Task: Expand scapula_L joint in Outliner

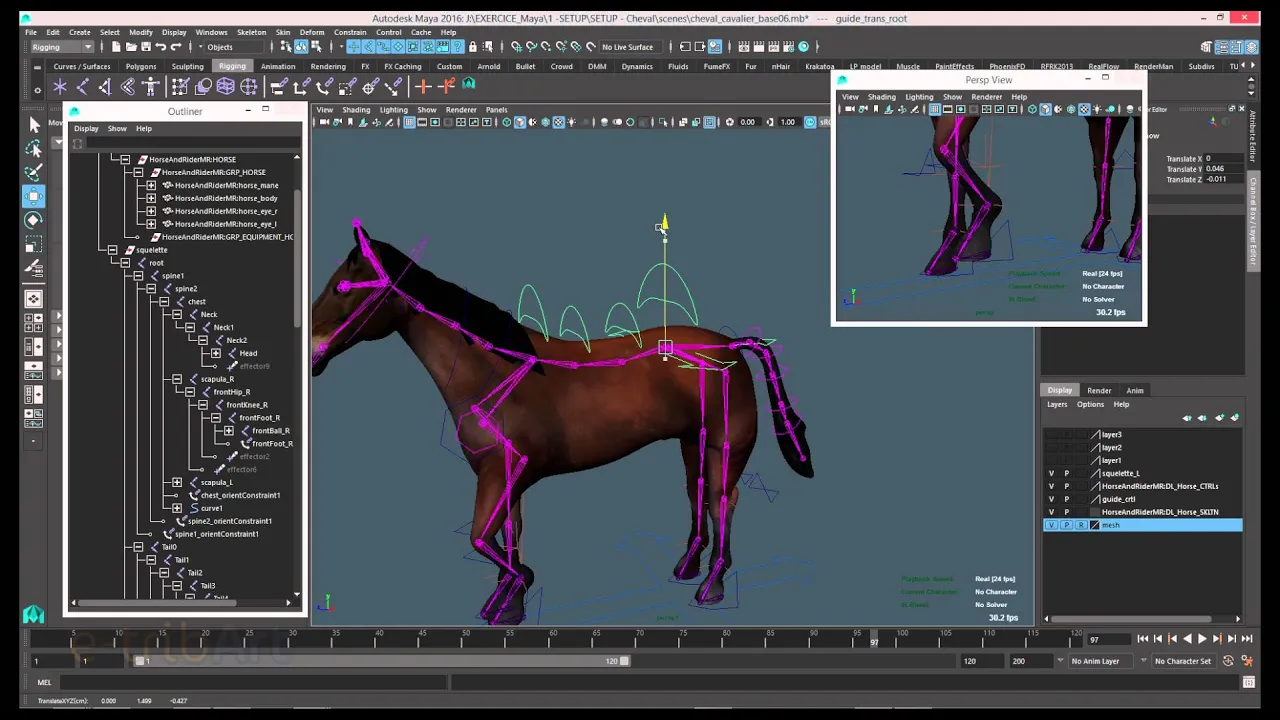Action: (x=177, y=482)
